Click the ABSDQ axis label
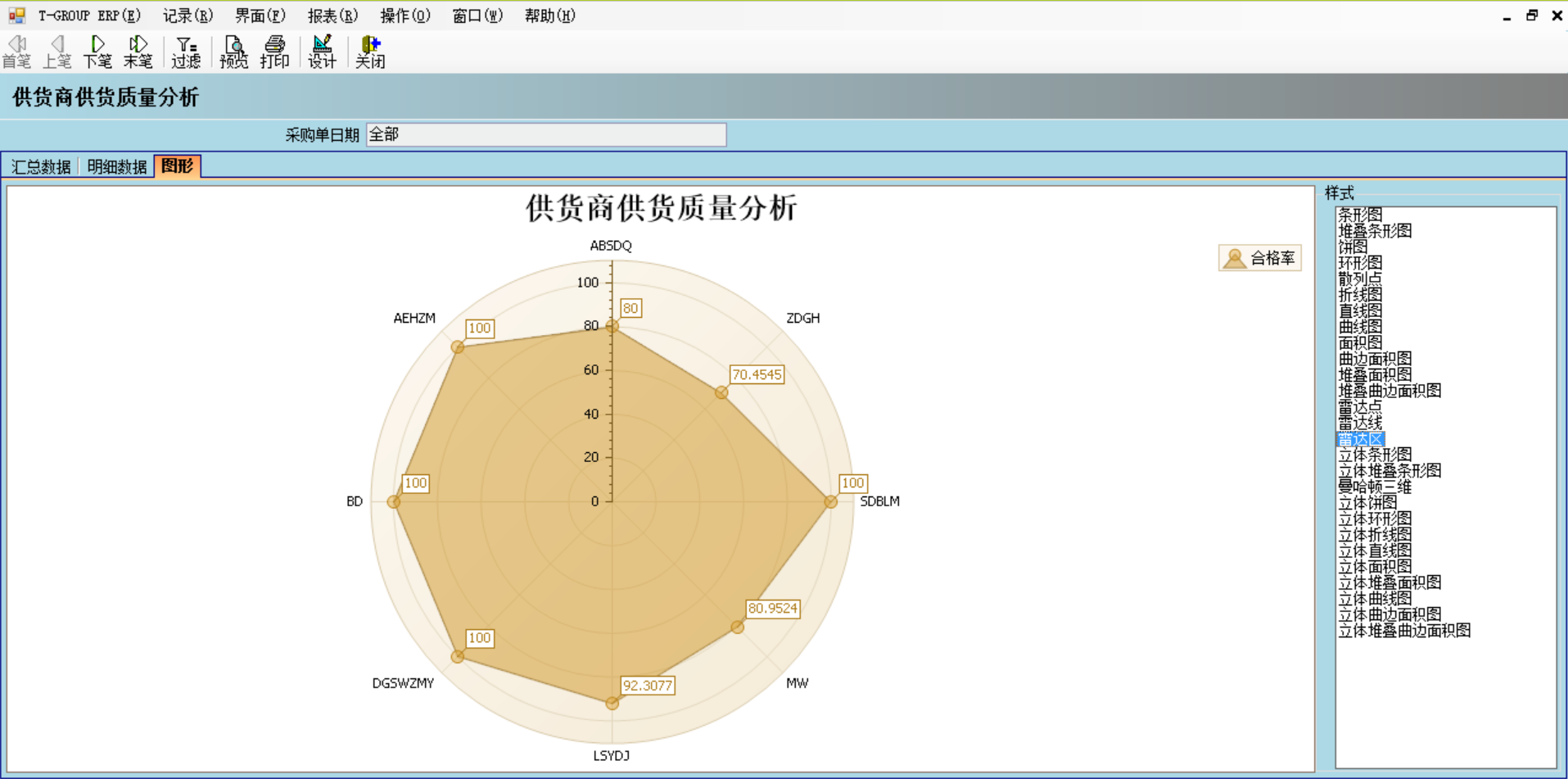1568x779 pixels. point(611,246)
